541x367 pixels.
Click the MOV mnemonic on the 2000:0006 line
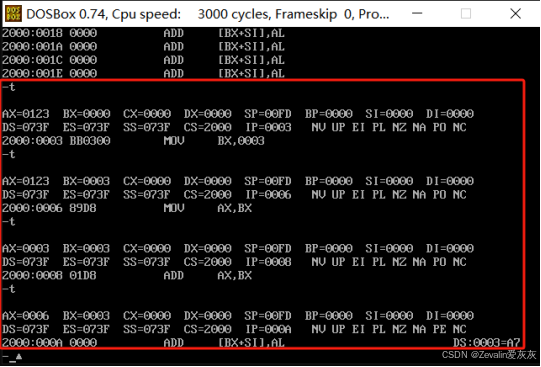point(174,208)
